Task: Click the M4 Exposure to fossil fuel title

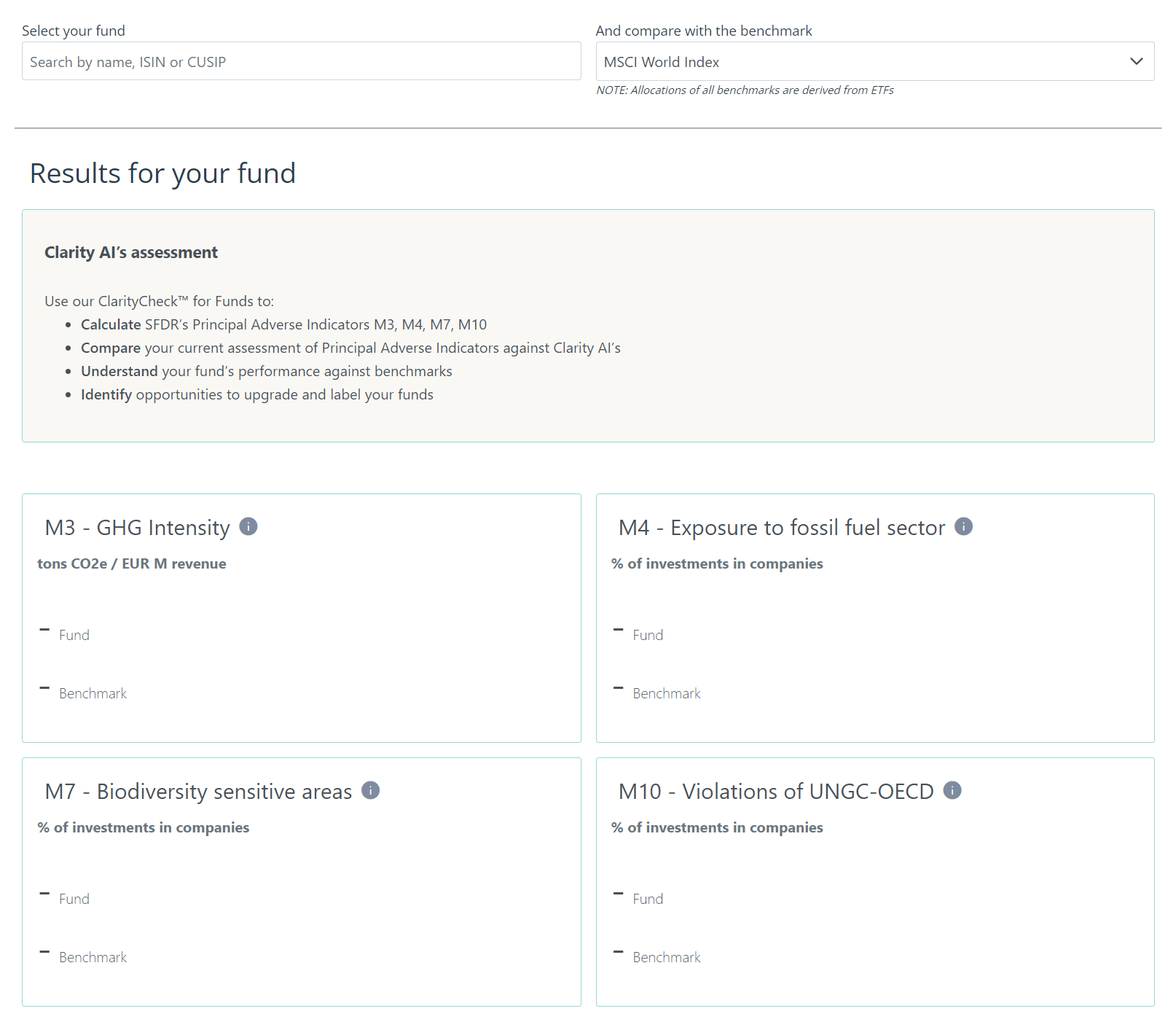Action: 781,528
